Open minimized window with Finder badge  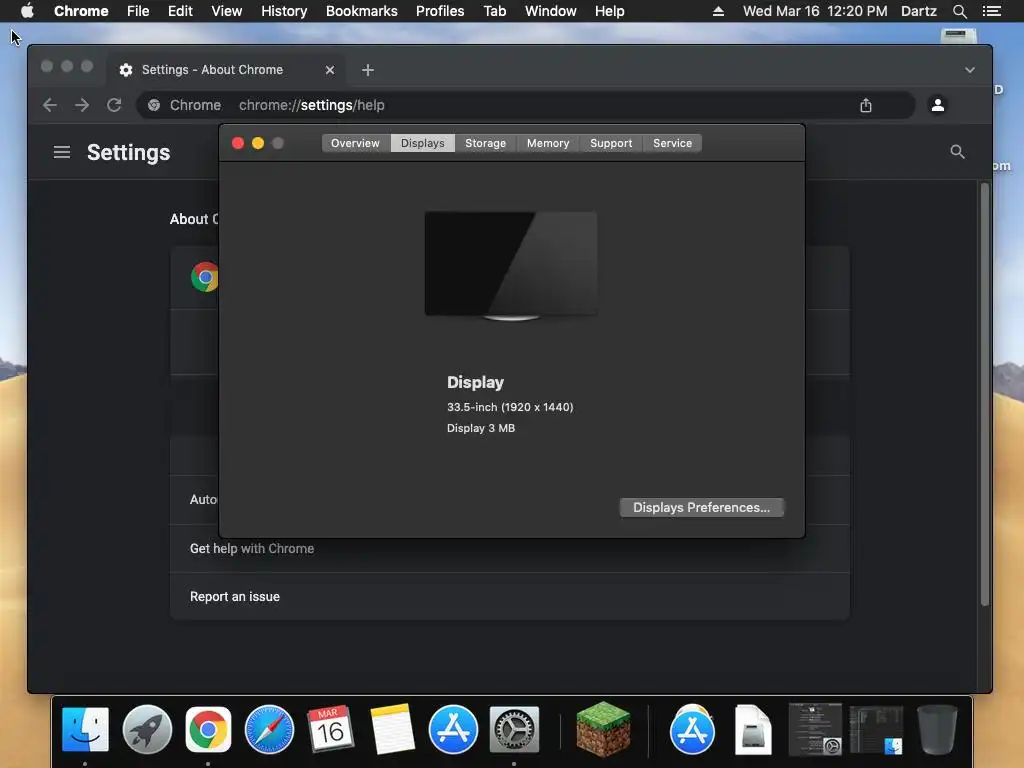coord(876,729)
